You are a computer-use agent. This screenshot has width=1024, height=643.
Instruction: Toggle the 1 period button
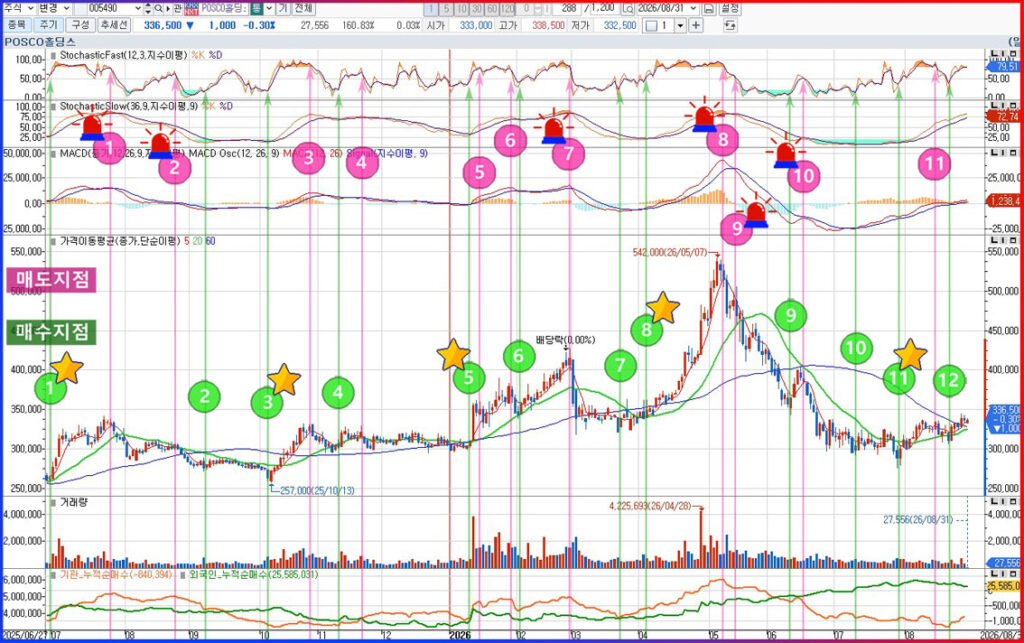coord(431,8)
